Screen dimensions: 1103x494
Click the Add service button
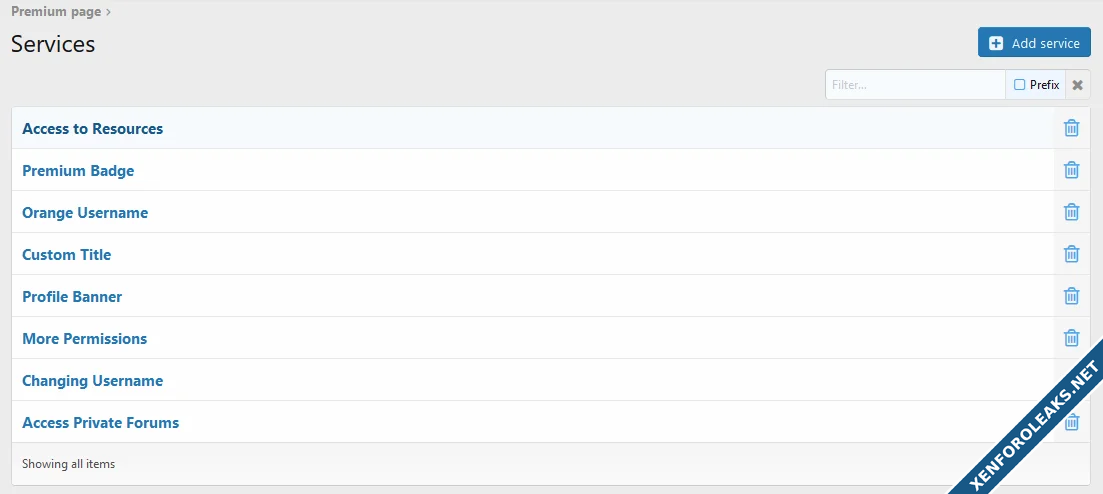pyautogui.click(x=1034, y=43)
